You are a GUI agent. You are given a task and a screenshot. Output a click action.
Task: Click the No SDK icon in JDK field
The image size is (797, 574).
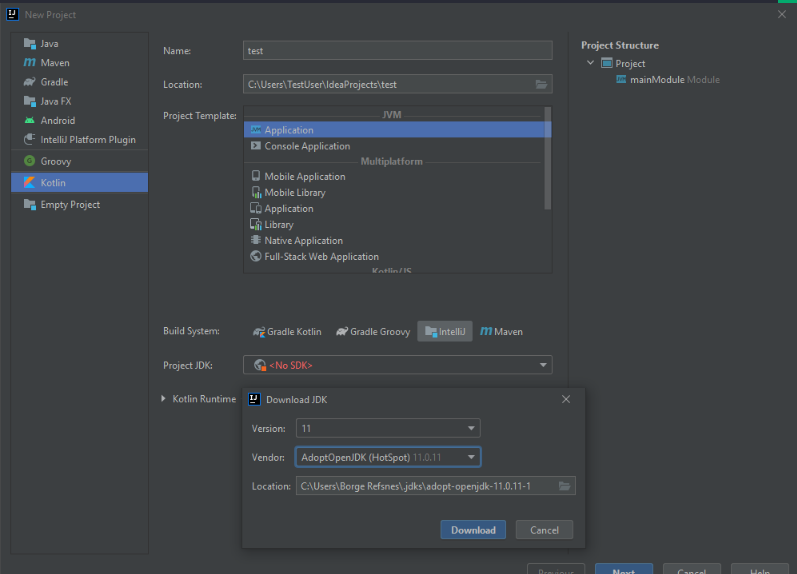260,365
